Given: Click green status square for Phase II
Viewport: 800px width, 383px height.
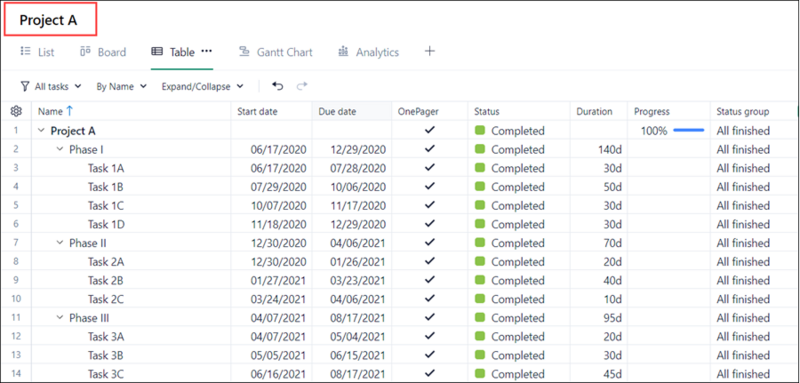Looking at the screenshot, I should click(480, 243).
